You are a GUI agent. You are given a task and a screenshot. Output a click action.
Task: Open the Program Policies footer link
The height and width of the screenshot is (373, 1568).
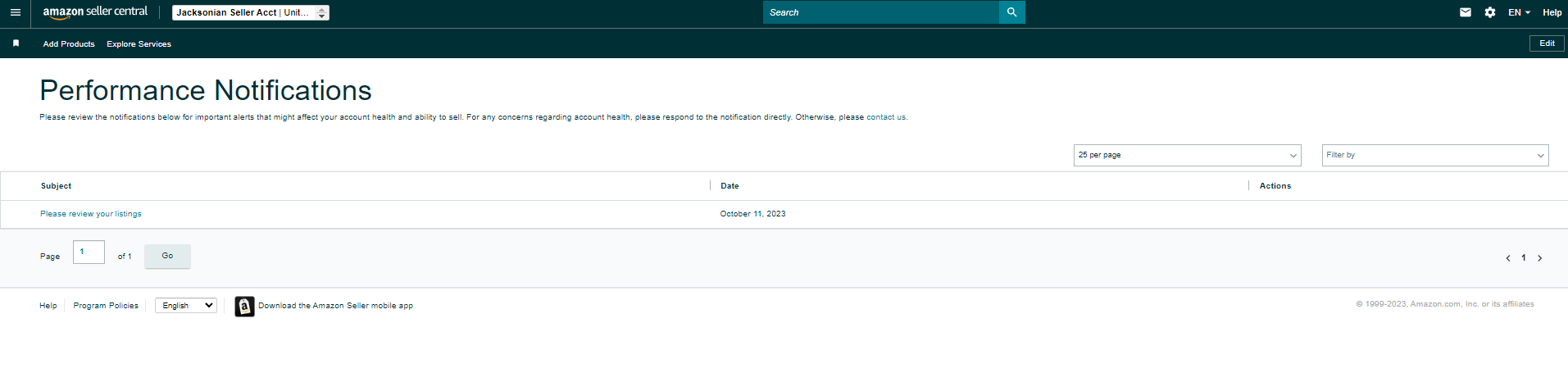[106, 306]
